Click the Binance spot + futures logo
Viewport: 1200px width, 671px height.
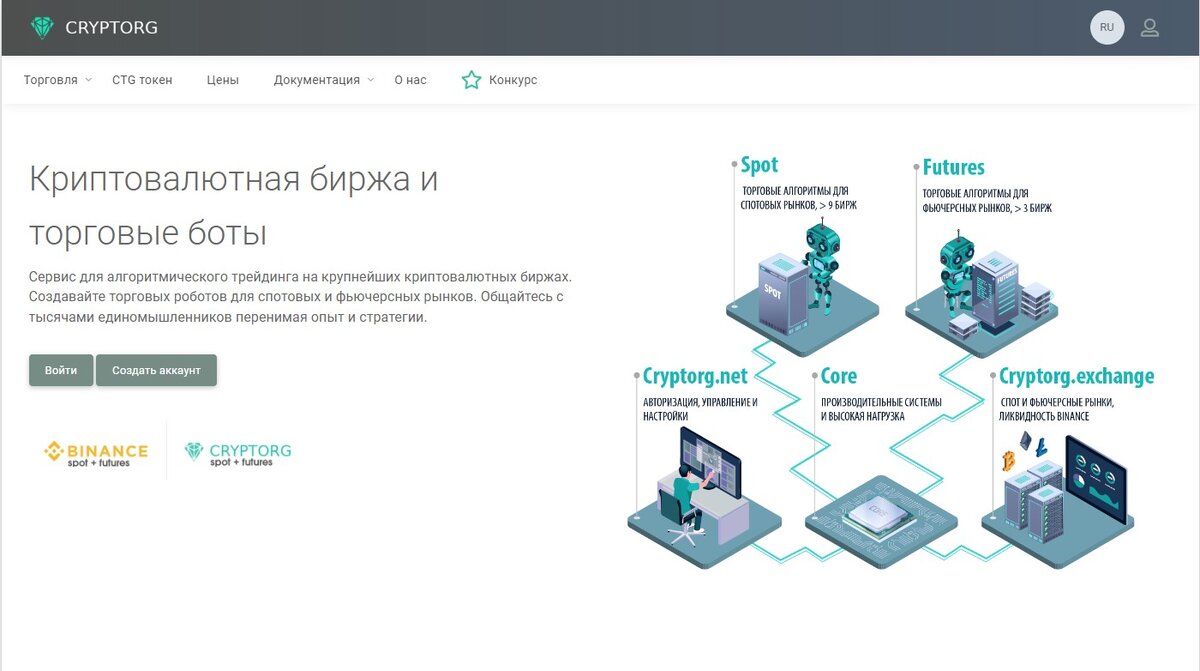pos(96,454)
